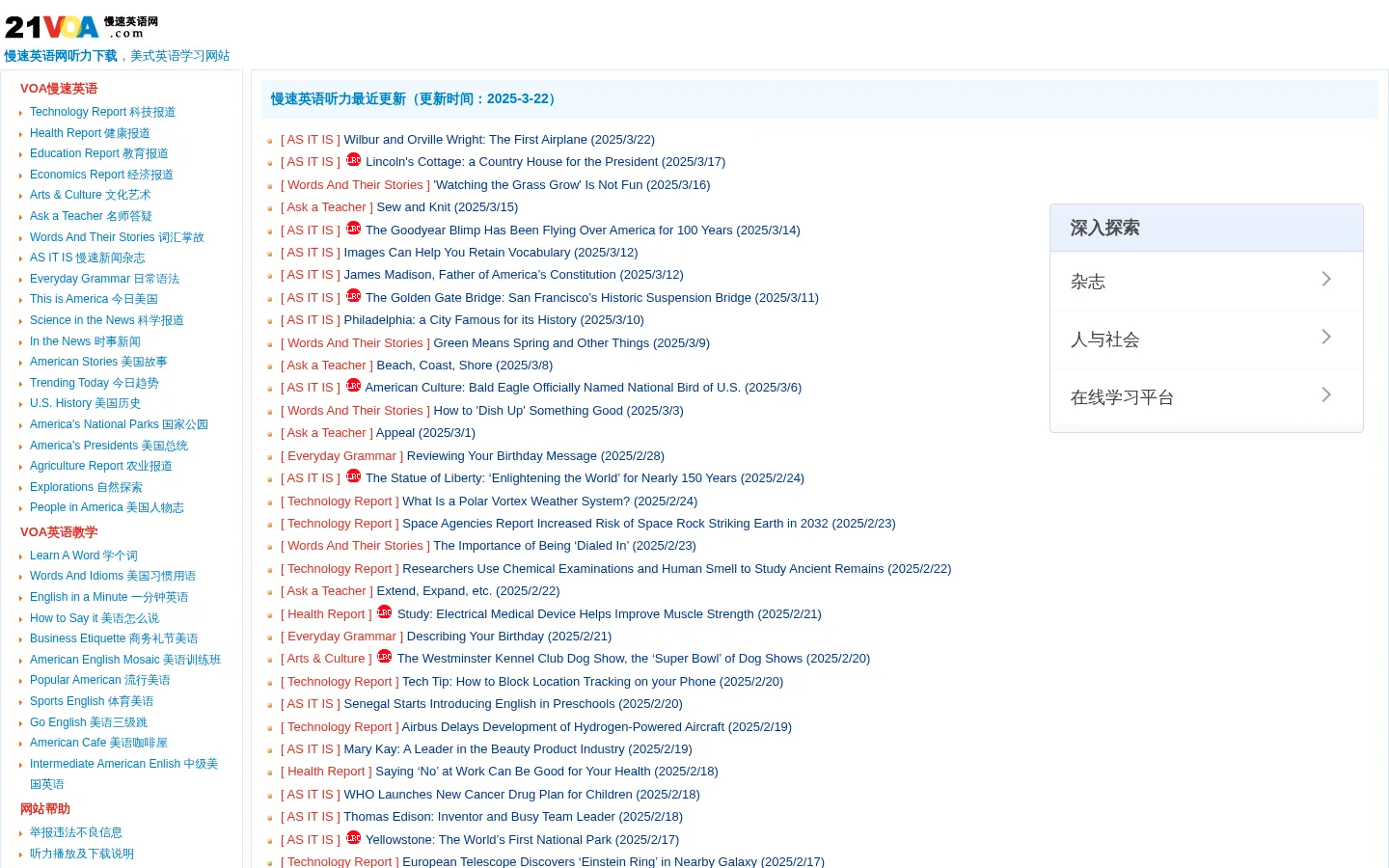Open James Madison article
The height and width of the screenshot is (868, 1389).
coord(513,275)
